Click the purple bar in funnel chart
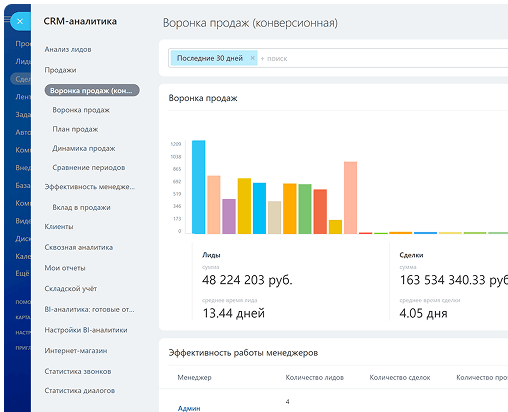This screenshot has width=508, height=412. (229, 216)
